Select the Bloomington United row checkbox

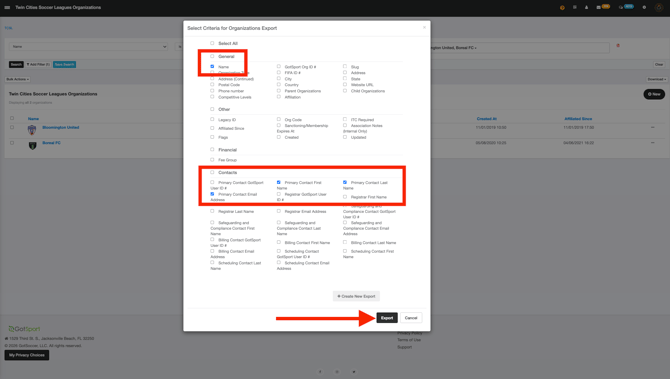click(x=12, y=127)
